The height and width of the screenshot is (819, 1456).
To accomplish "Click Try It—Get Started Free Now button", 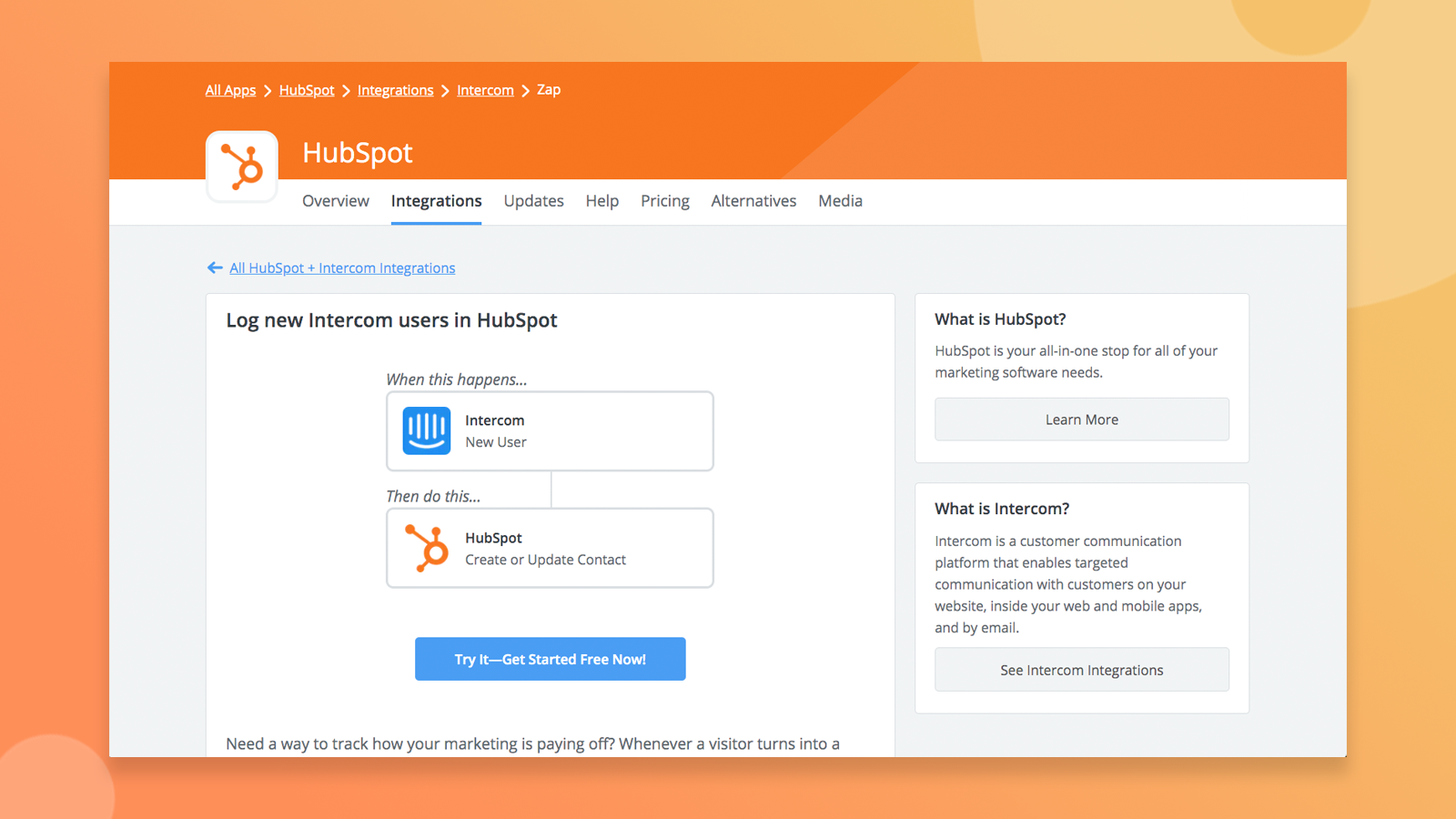I will point(551,659).
